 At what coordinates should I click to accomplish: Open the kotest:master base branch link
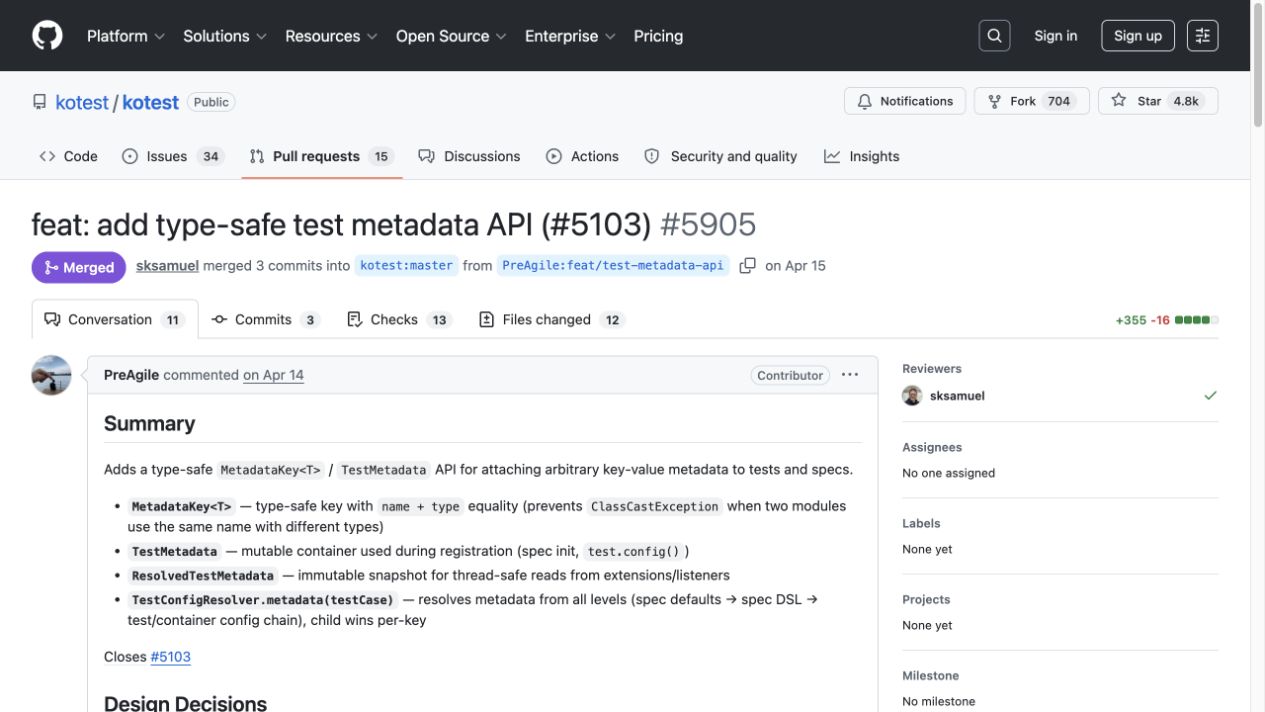click(x=406, y=266)
